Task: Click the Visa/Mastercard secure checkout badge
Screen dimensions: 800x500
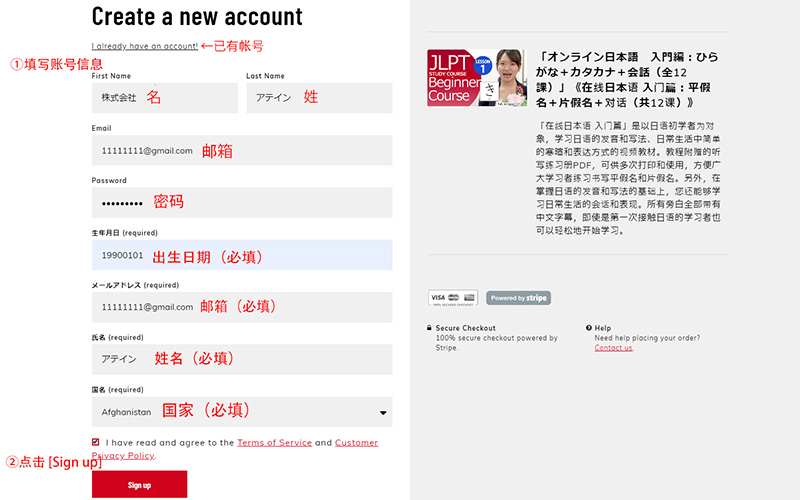Action: click(453, 298)
